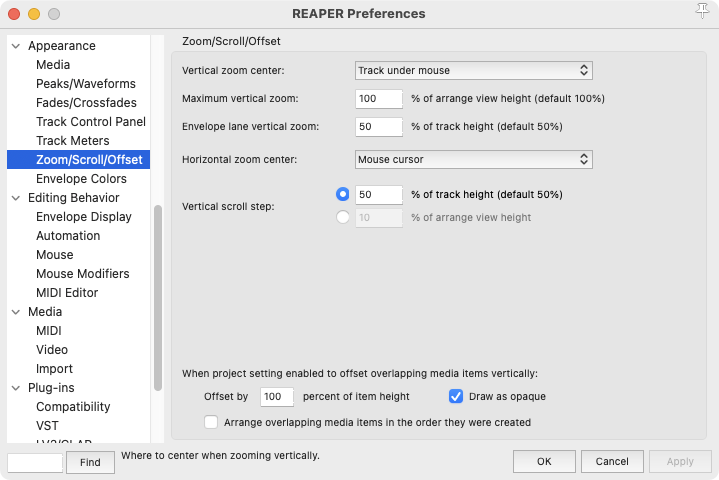Viewport: 719px width, 480px height.
Task: Click the pin icon in title bar
Action: (x=702, y=12)
